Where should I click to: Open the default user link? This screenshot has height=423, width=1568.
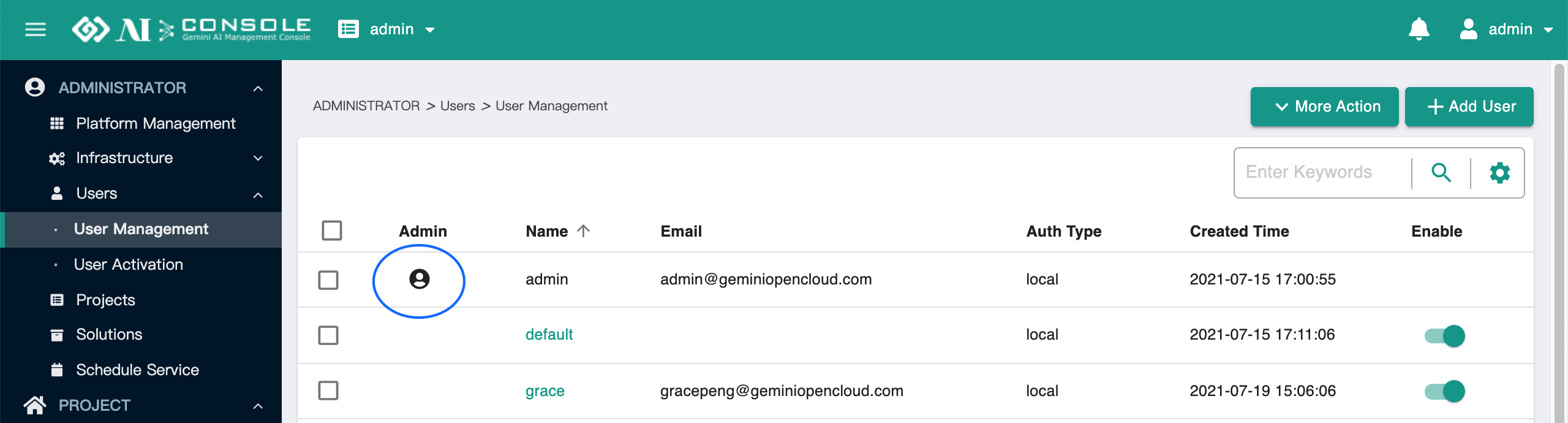coord(549,335)
